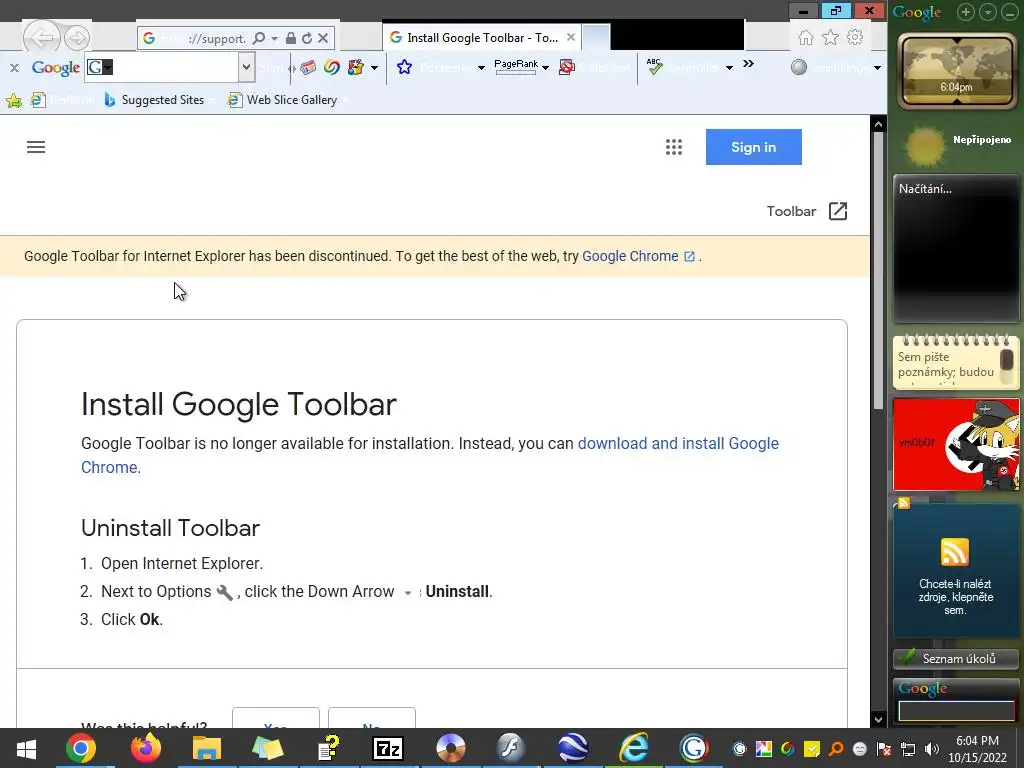
Task: Expand the toolbar overflow chevron
Action: tap(748, 63)
